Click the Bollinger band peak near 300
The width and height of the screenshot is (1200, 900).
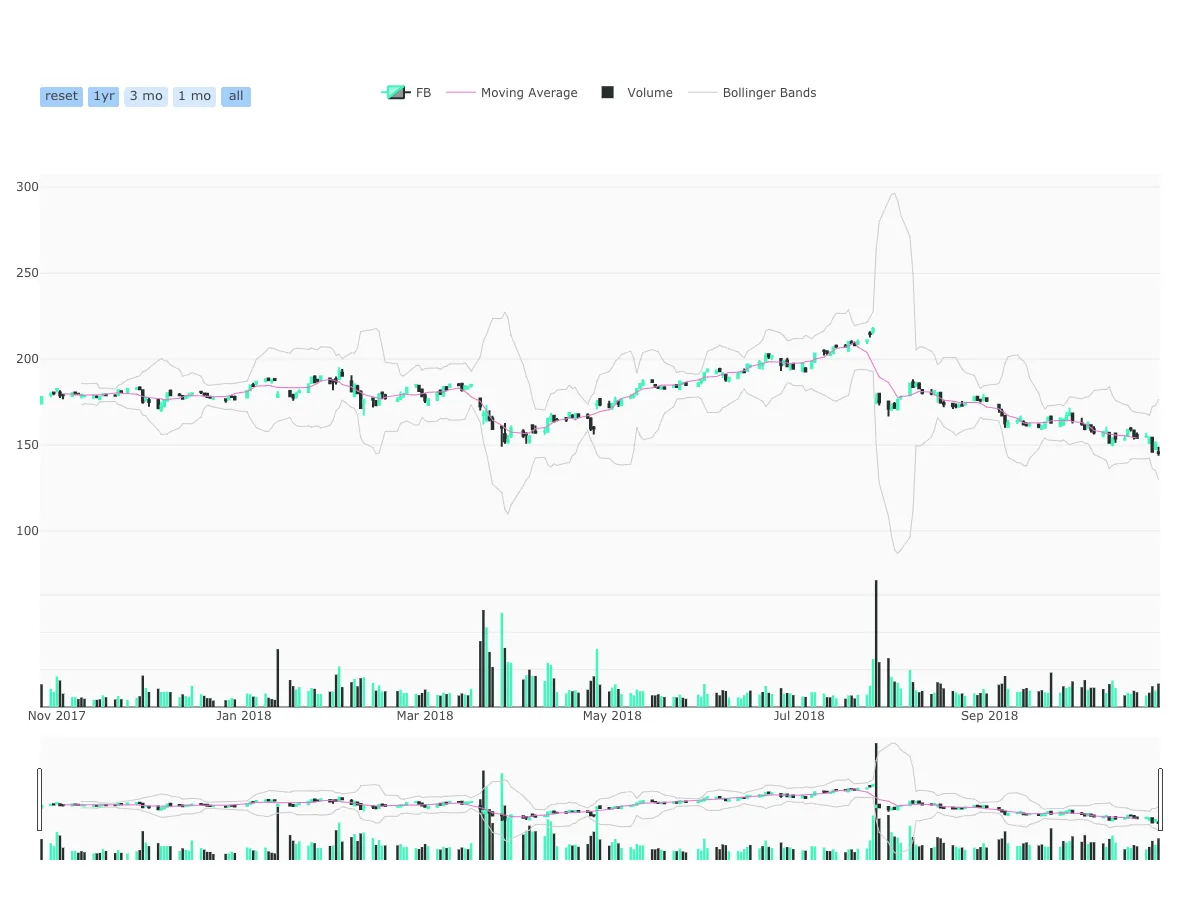click(x=895, y=194)
